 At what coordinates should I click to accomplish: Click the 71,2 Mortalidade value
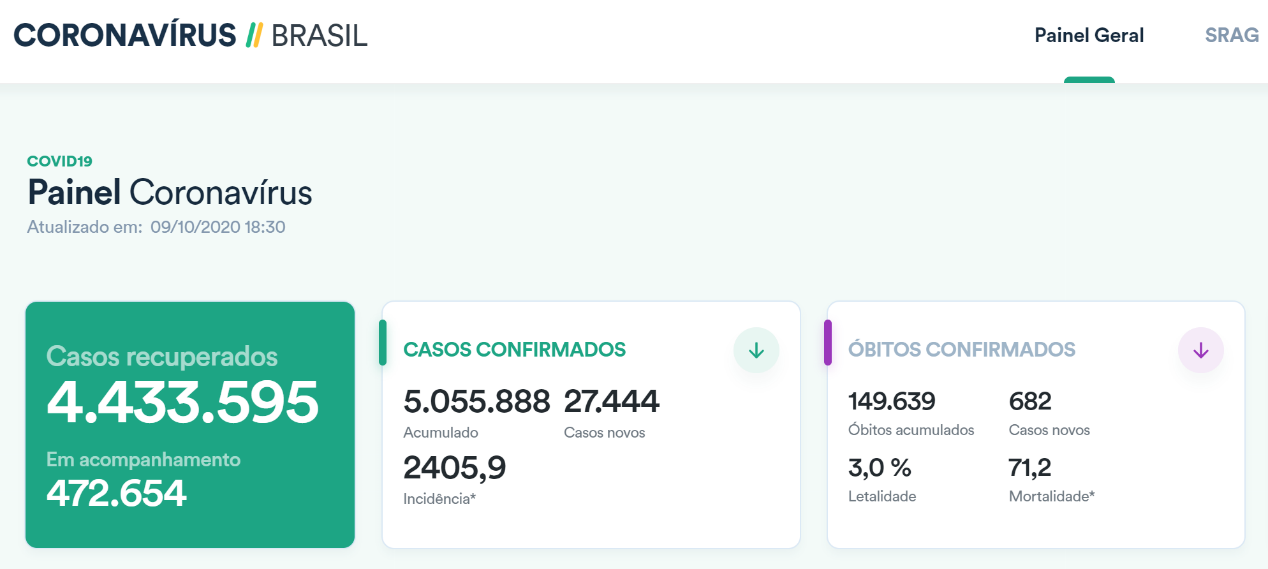[1030, 467]
